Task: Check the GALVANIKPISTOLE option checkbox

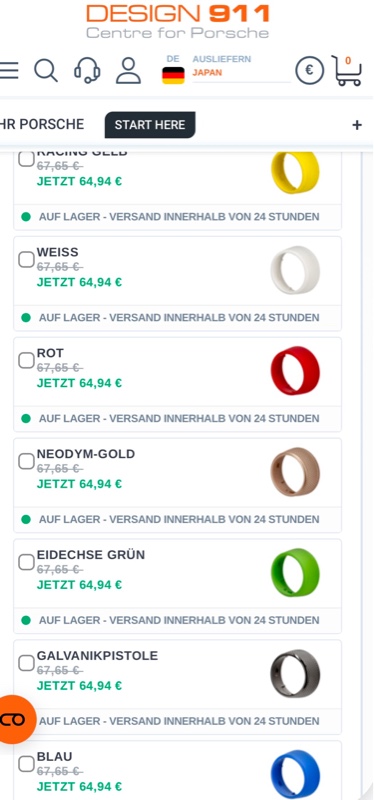Action: (x=26, y=663)
